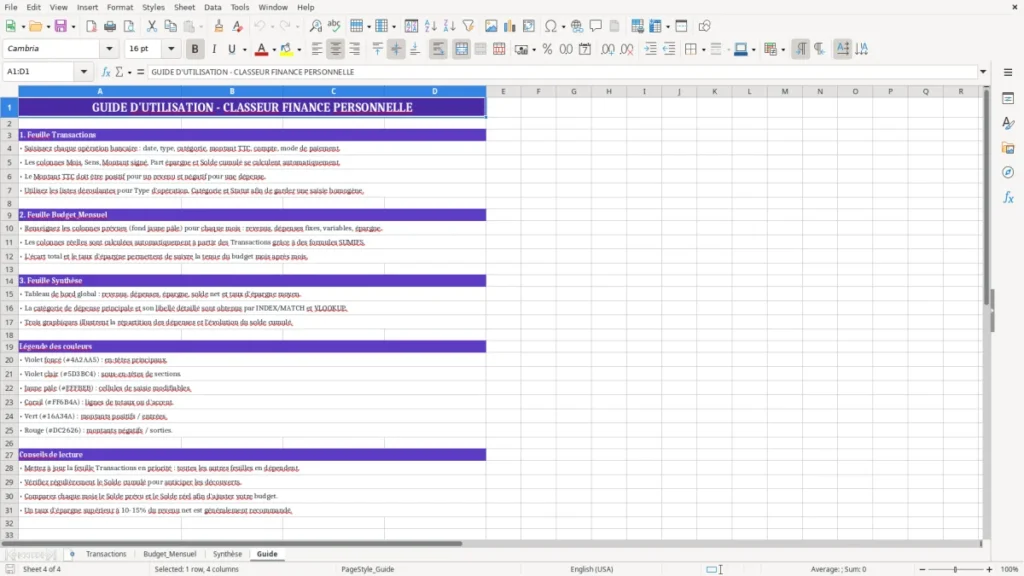Adjust the zoom slider handle
1024x576 pixels.
(x=955, y=569)
